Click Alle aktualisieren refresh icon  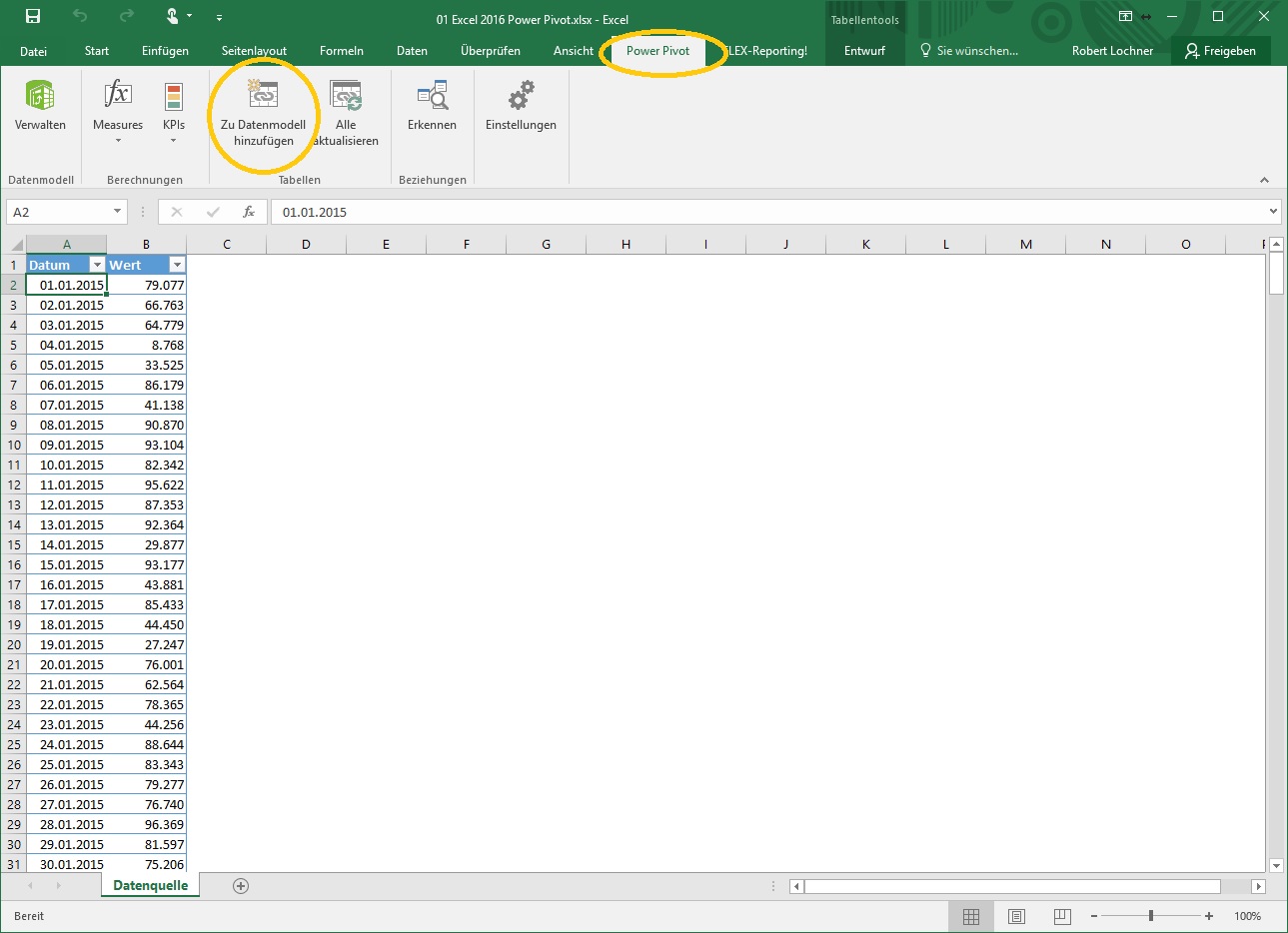346,96
